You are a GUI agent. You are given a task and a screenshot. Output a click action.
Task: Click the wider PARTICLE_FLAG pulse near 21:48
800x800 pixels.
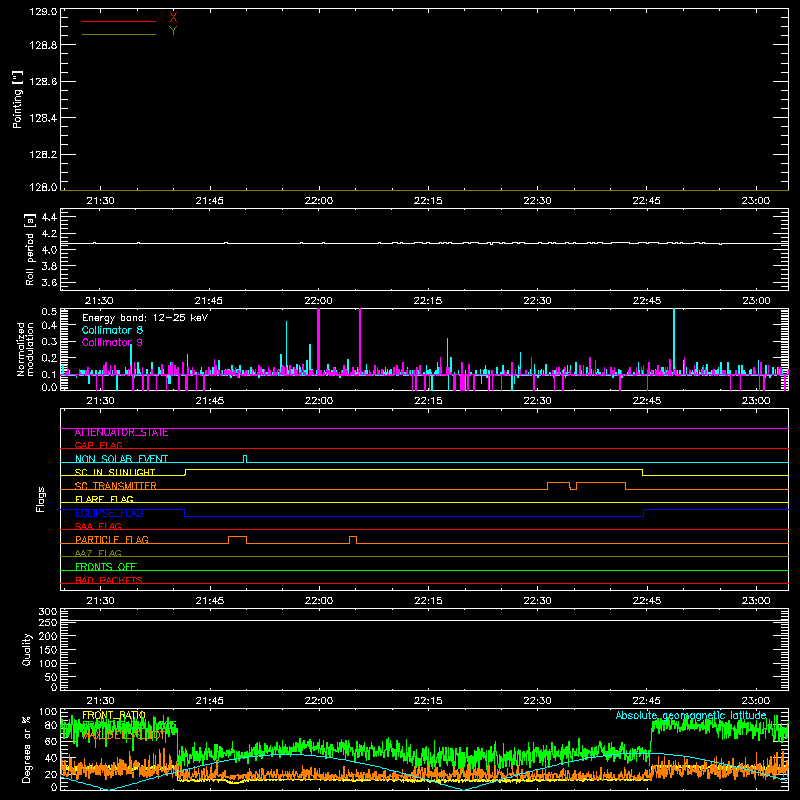tap(237, 540)
